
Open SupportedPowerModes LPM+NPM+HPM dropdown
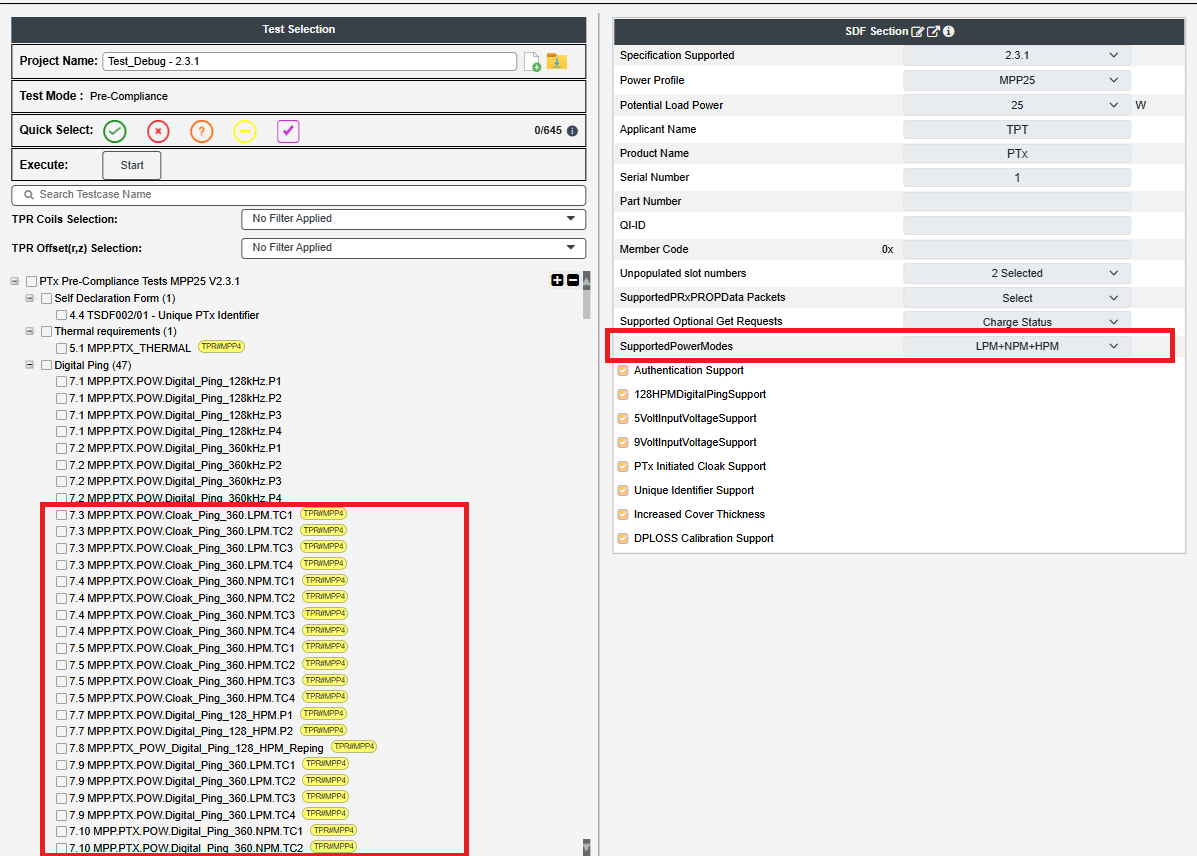[x=1016, y=346]
